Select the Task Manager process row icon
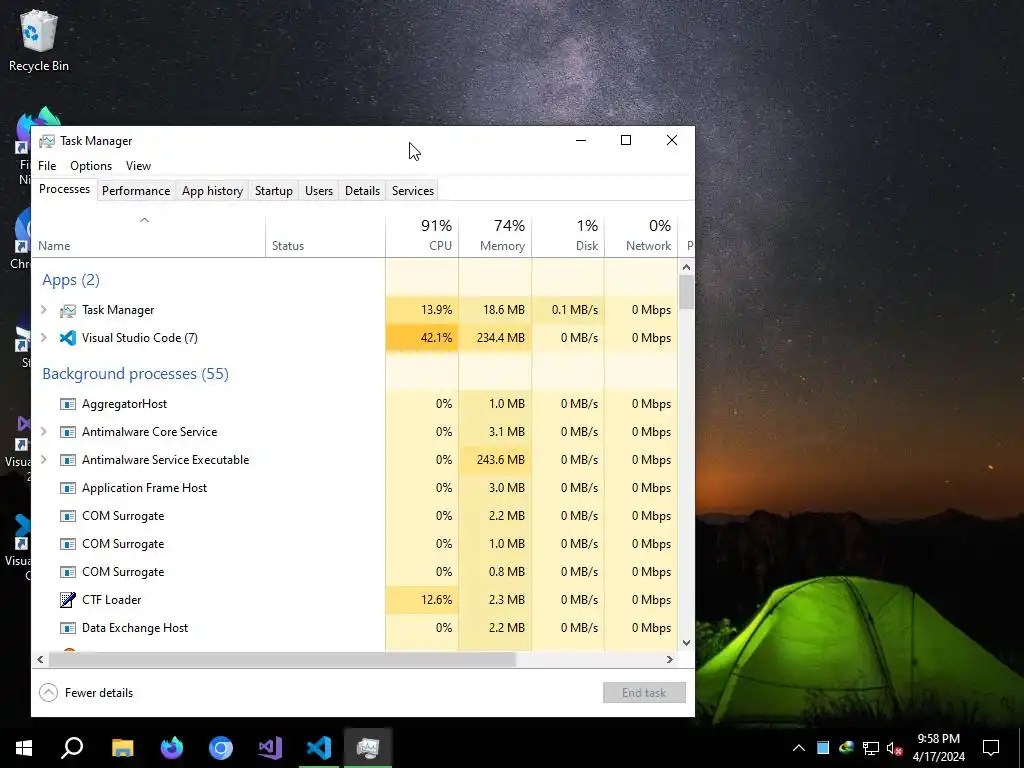 point(68,310)
